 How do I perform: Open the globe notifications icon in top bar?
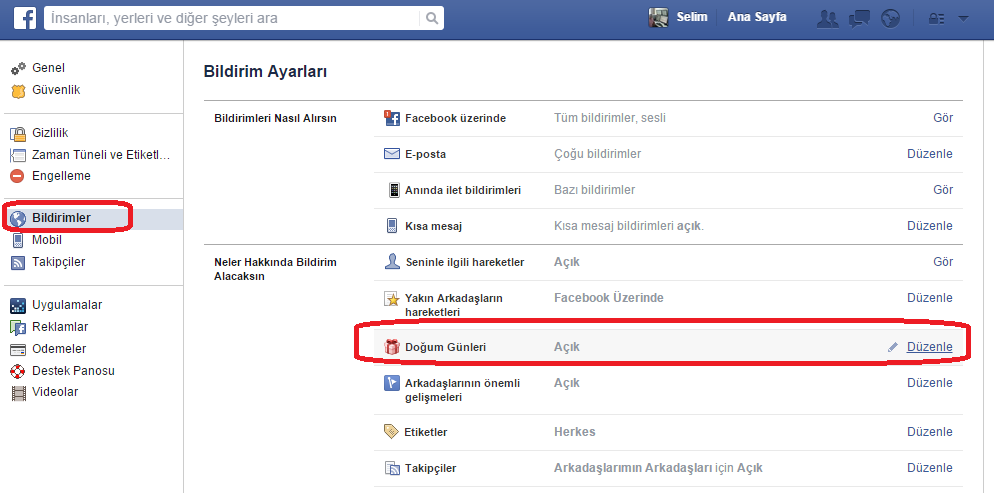tap(891, 18)
